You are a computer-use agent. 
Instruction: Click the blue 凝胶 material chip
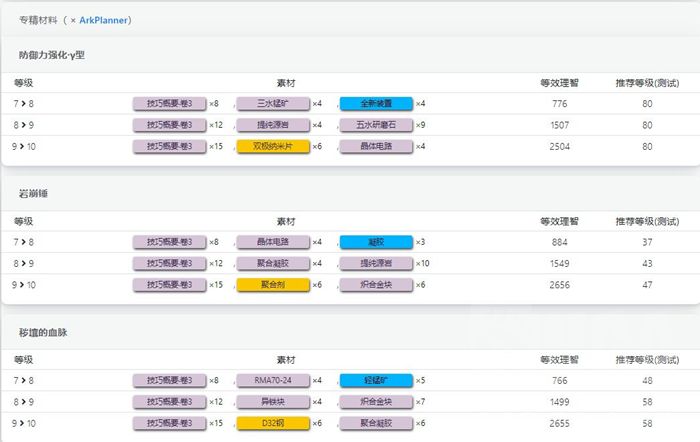(376, 242)
